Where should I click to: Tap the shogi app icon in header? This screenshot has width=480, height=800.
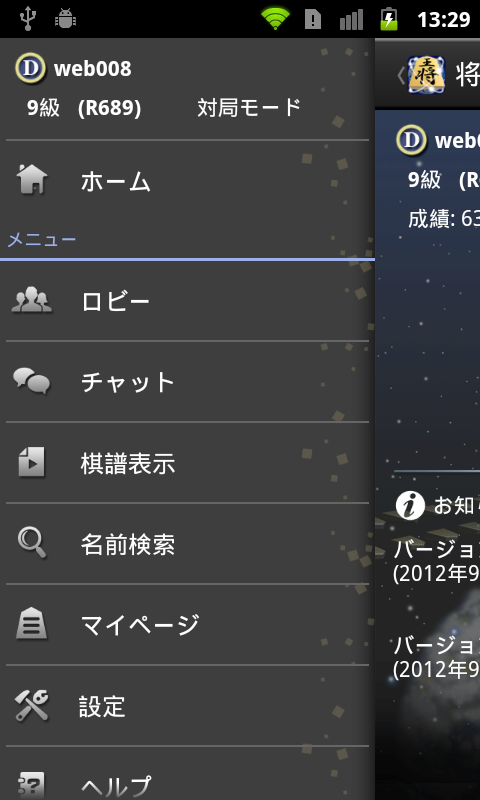pos(426,75)
